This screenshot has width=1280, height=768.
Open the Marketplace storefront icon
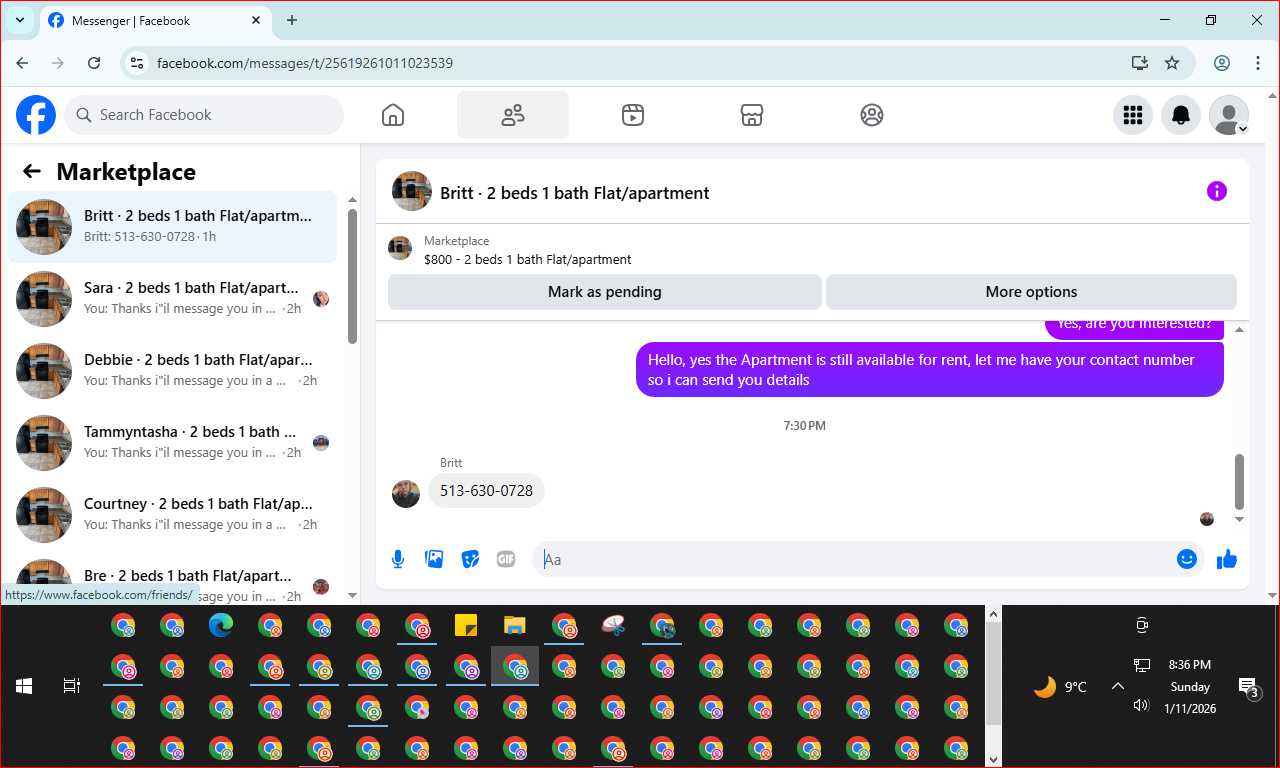point(752,115)
